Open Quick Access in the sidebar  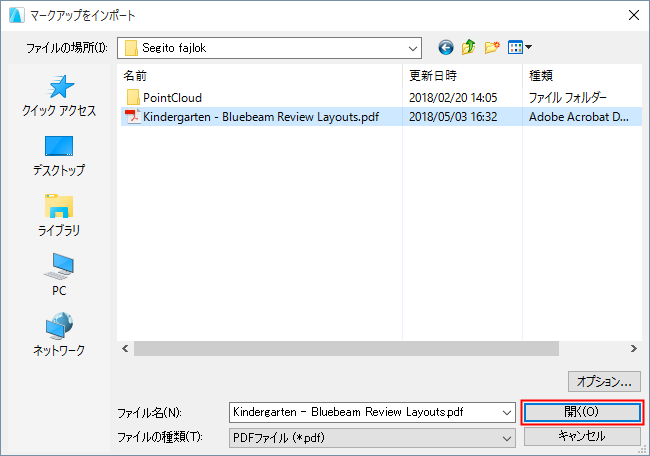pos(59,96)
